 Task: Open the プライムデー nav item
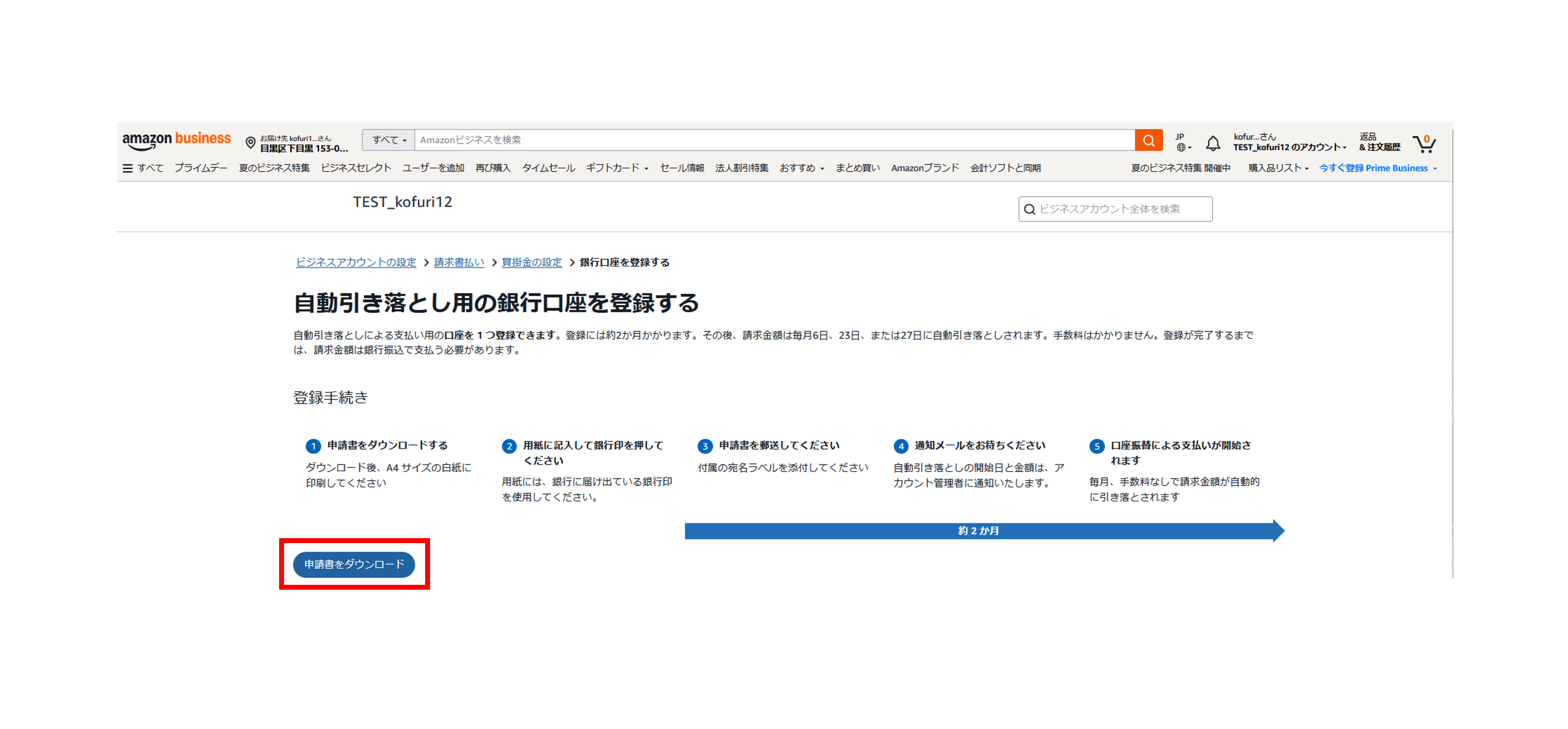(201, 168)
